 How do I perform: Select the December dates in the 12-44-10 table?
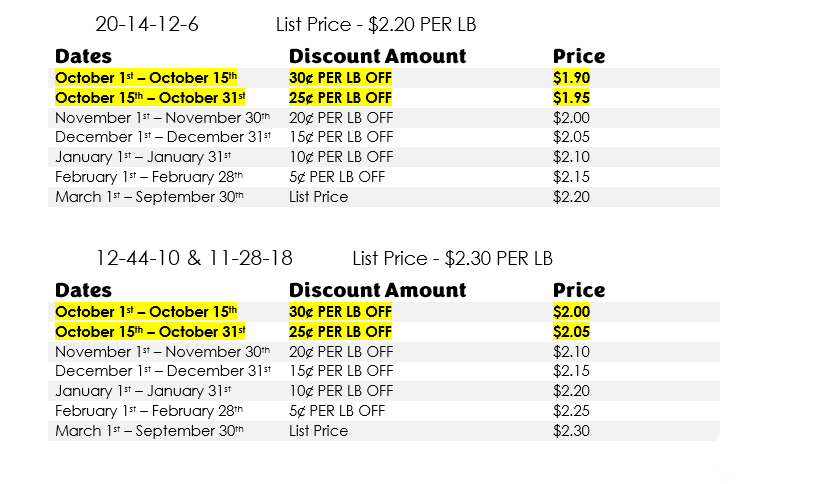[162, 371]
